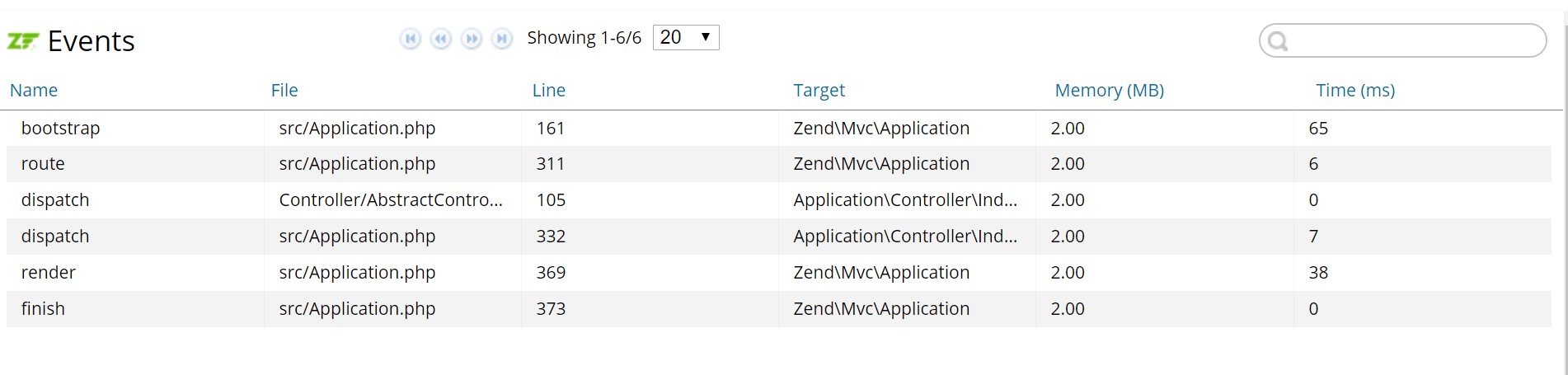Viewport: 1568px width, 375px height.
Task: Click the magnifier icon in search box
Action: click(1278, 41)
